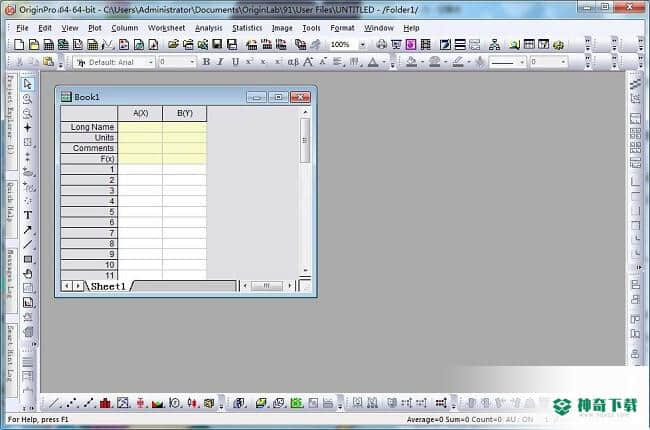Select the Zoom In tool

(x=28, y=99)
